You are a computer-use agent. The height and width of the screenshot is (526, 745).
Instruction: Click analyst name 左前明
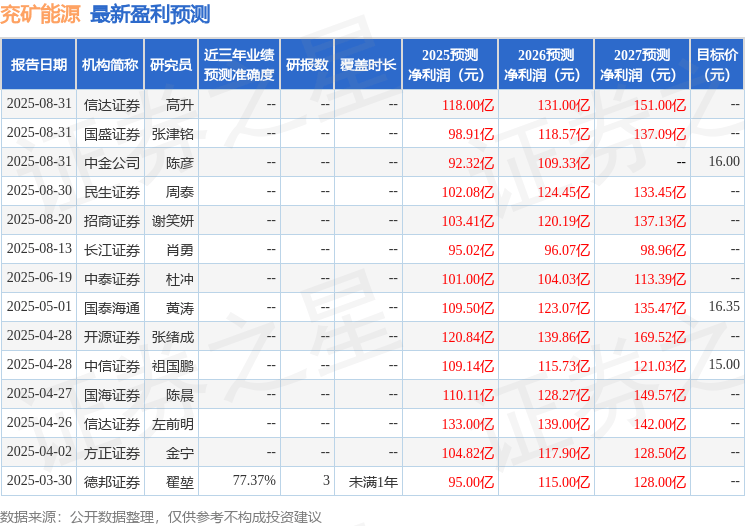[x=172, y=424]
